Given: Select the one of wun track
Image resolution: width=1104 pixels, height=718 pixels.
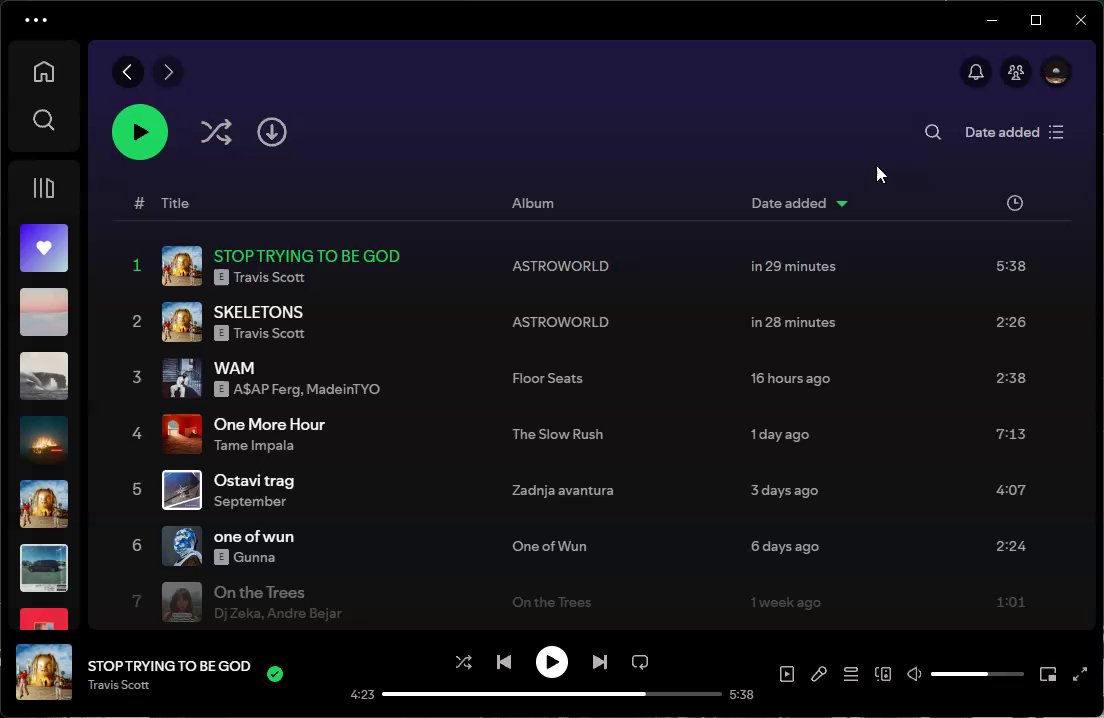Looking at the screenshot, I should click(591, 546).
